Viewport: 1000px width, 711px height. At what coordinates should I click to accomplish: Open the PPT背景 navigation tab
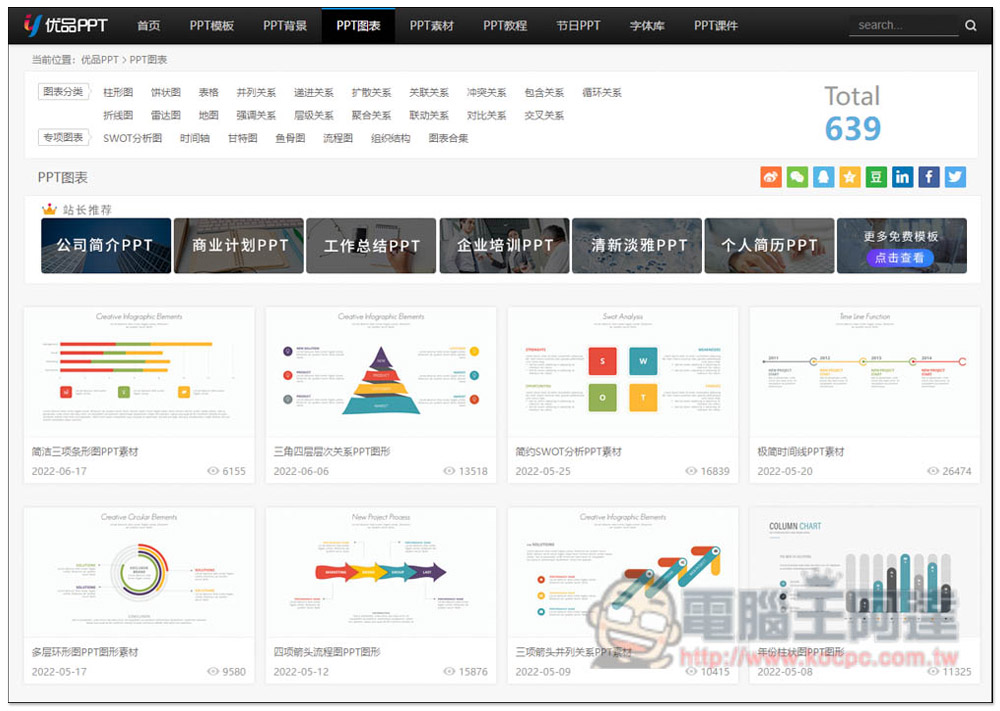(x=285, y=26)
